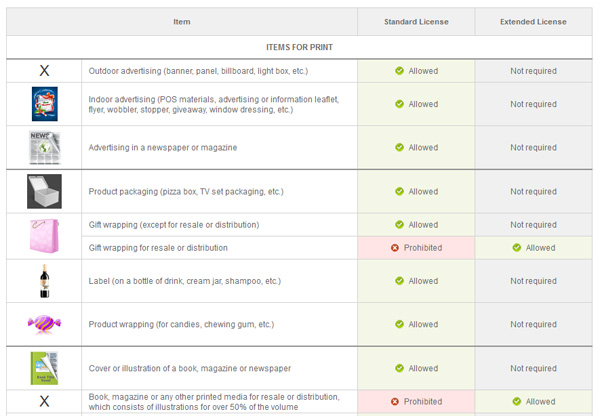Click the green book cover icon

tap(44, 367)
